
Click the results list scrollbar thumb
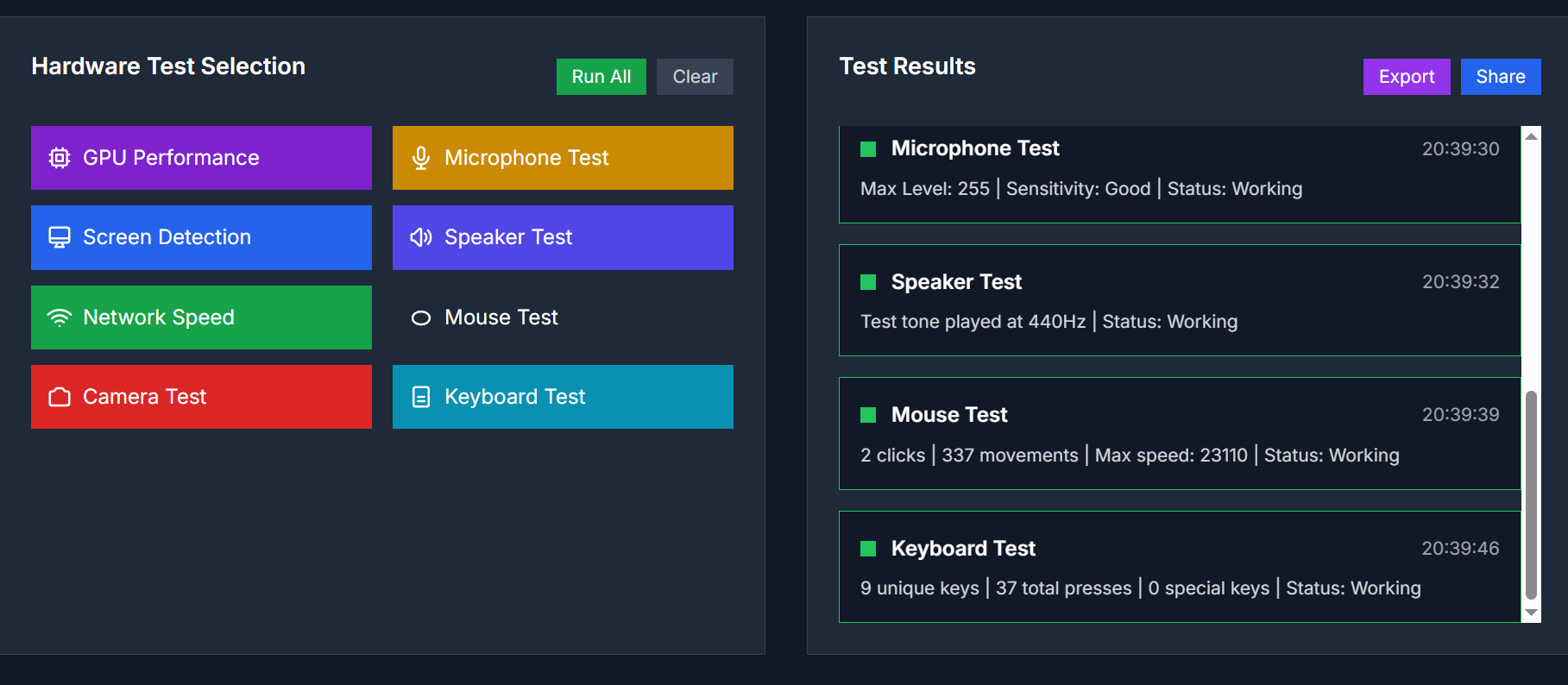coord(1531,494)
